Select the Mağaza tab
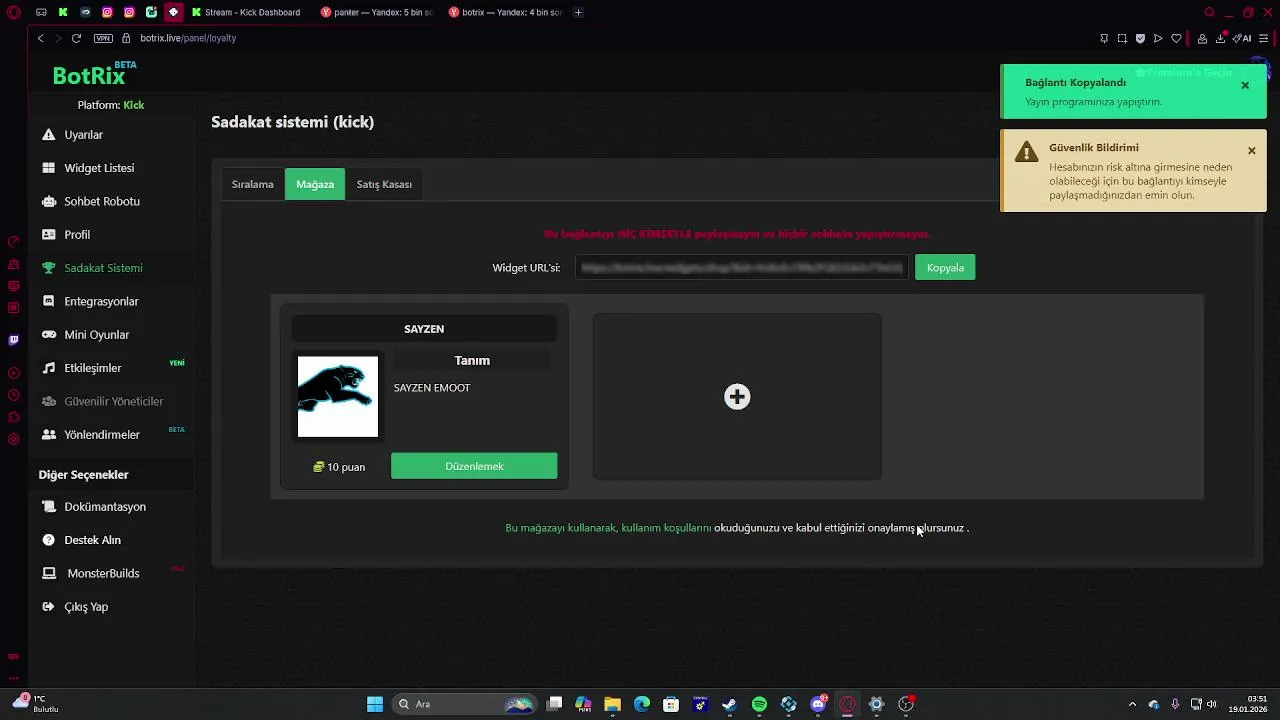This screenshot has width=1280, height=720. [x=315, y=184]
